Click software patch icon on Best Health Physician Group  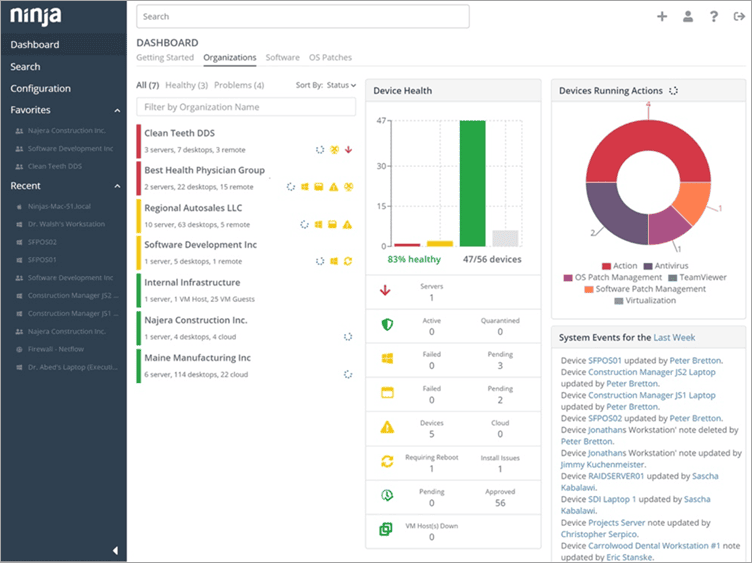(x=319, y=187)
